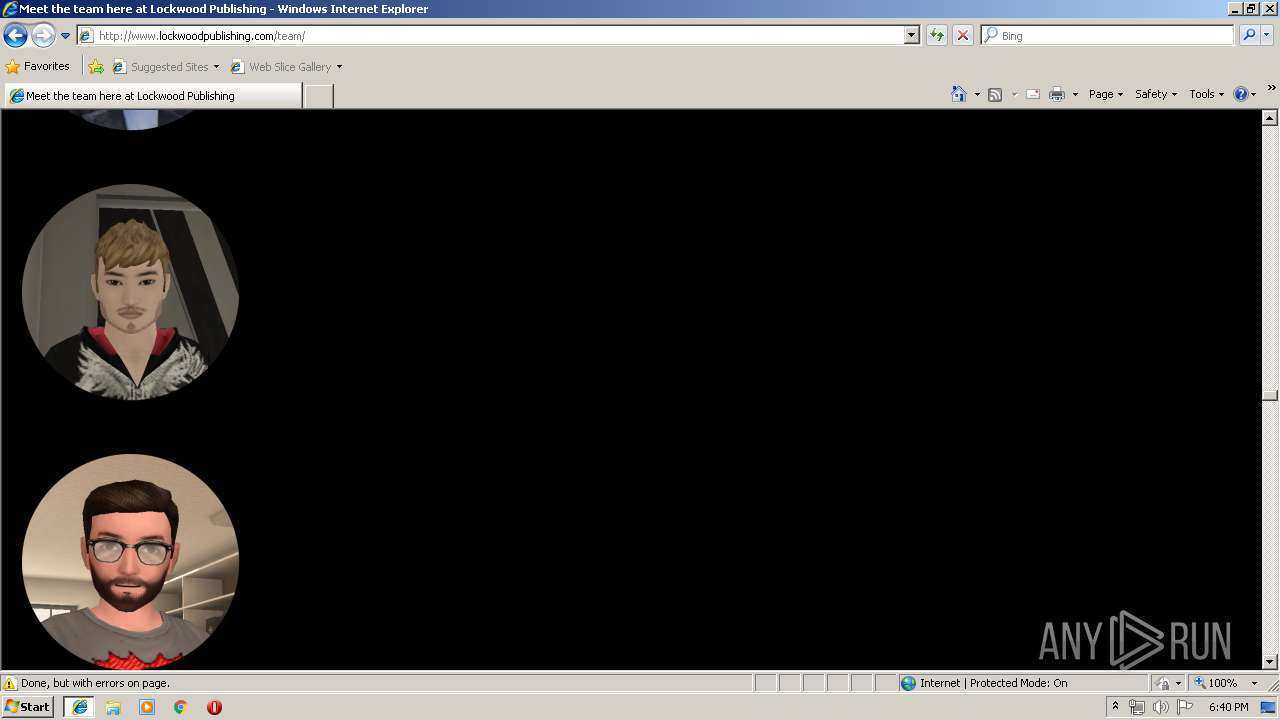Select the Lockwood Publishing tab
The height and width of the screenshot is (720, 1280).
153,96
